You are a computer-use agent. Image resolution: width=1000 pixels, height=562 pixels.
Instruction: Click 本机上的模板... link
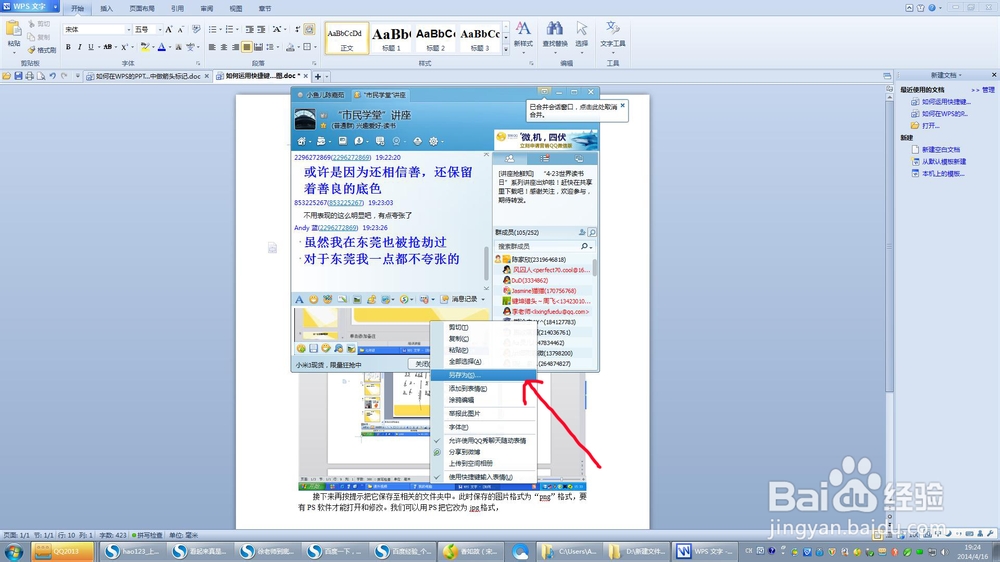tap(943, 174)
